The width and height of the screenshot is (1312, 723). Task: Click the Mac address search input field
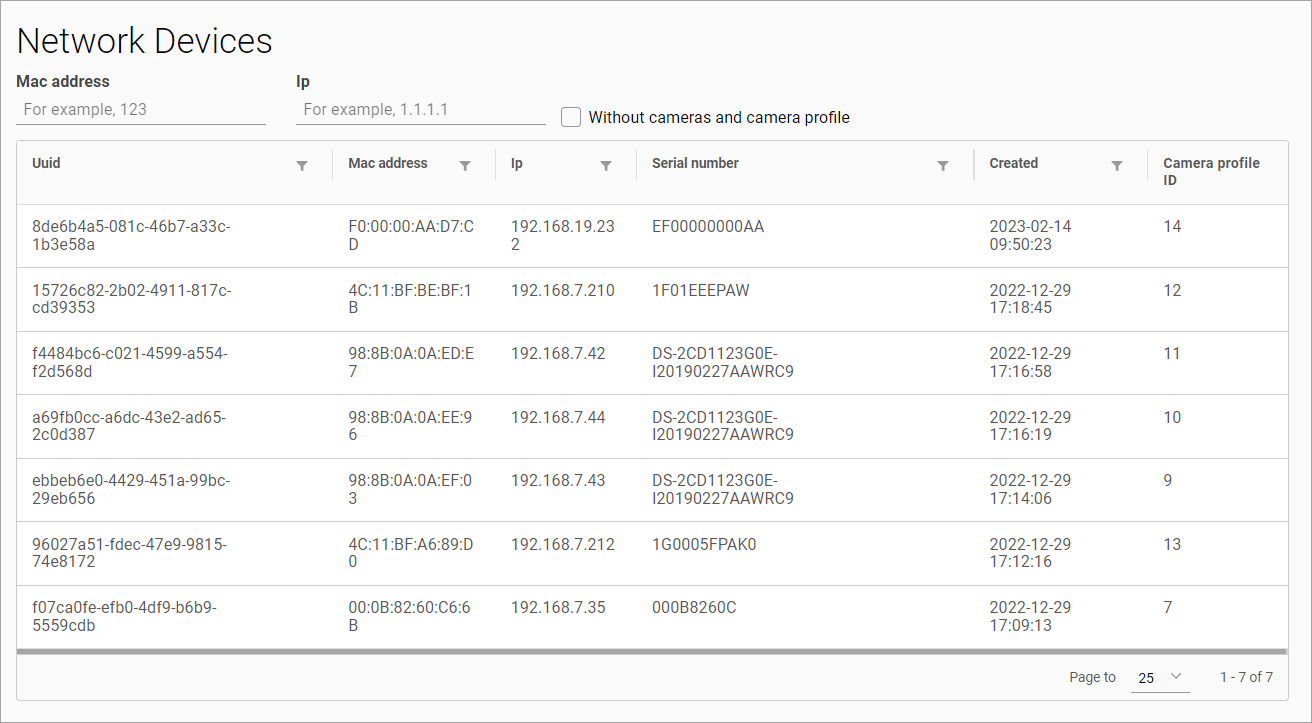pyautogui.click(x=141, y=109)
